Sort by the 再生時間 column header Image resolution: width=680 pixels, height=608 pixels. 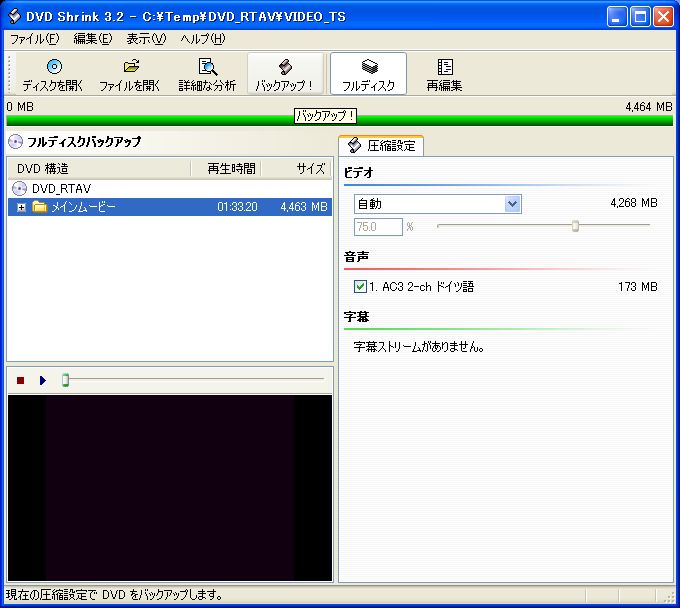pyautogui.click(x=230, y=168)
